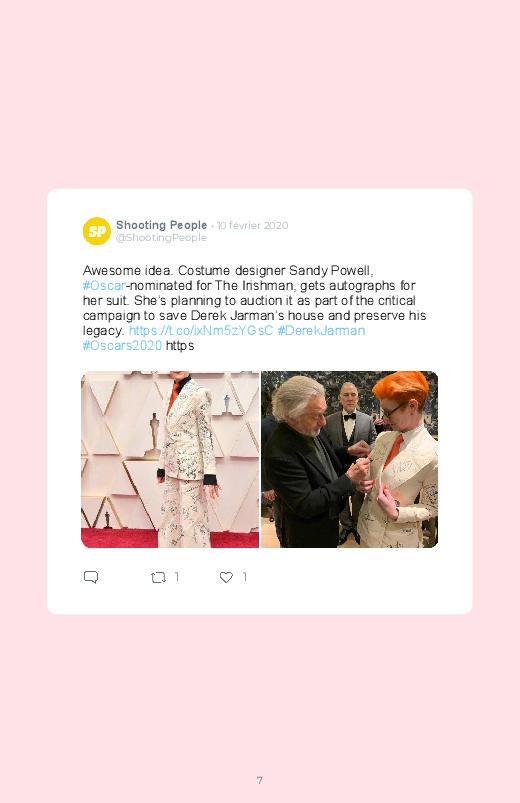Click the tweet text starting with Awesome idea
520x803 pixels.
(255, 307)
